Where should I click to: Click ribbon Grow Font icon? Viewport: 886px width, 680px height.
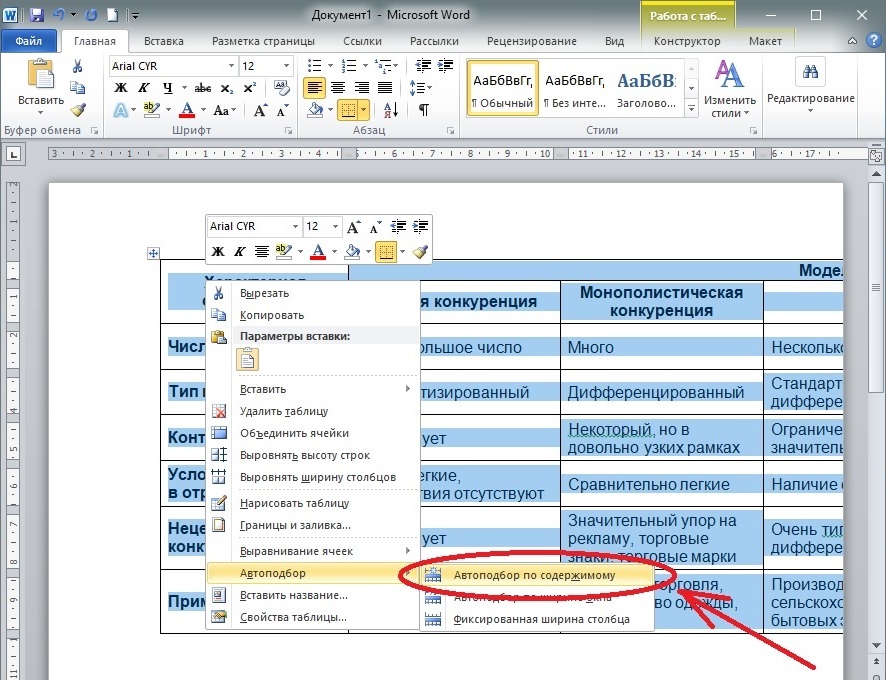(260, 110)
